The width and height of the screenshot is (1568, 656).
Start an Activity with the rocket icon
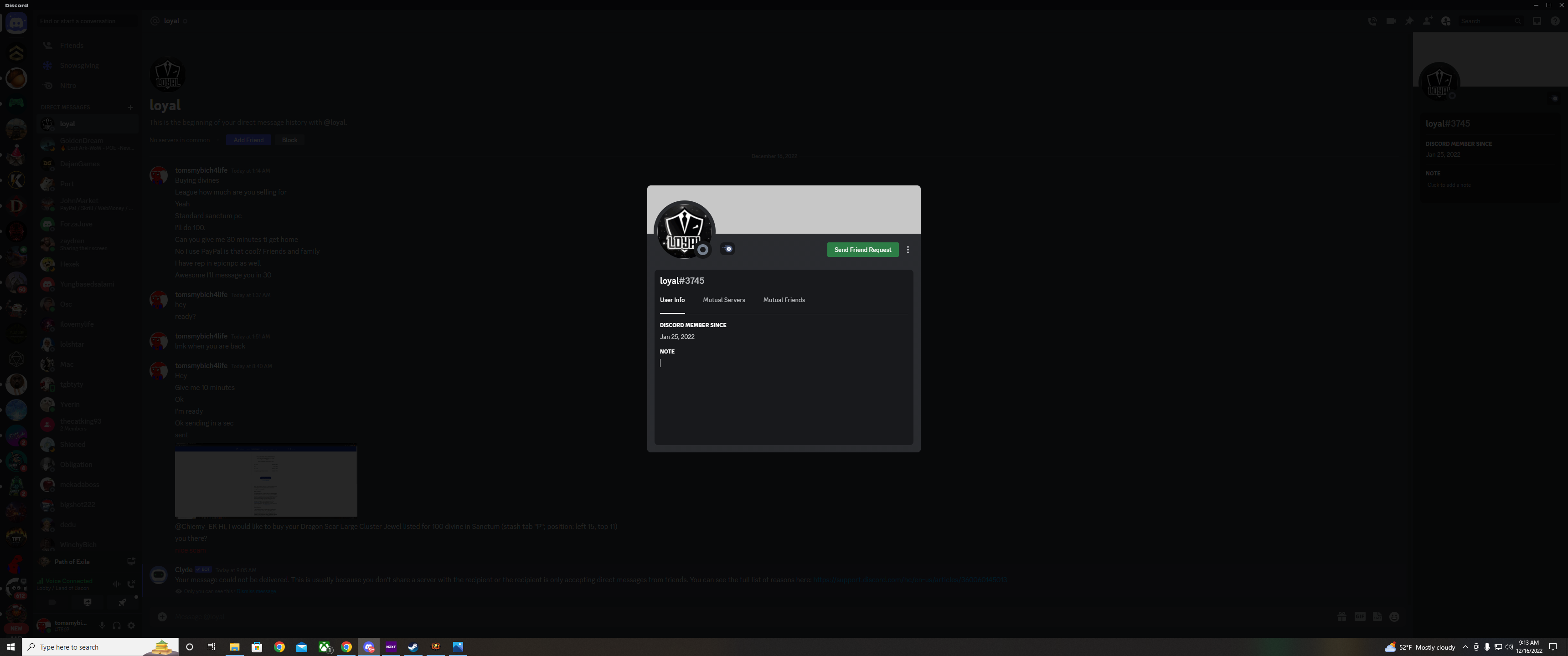point(122,602)
